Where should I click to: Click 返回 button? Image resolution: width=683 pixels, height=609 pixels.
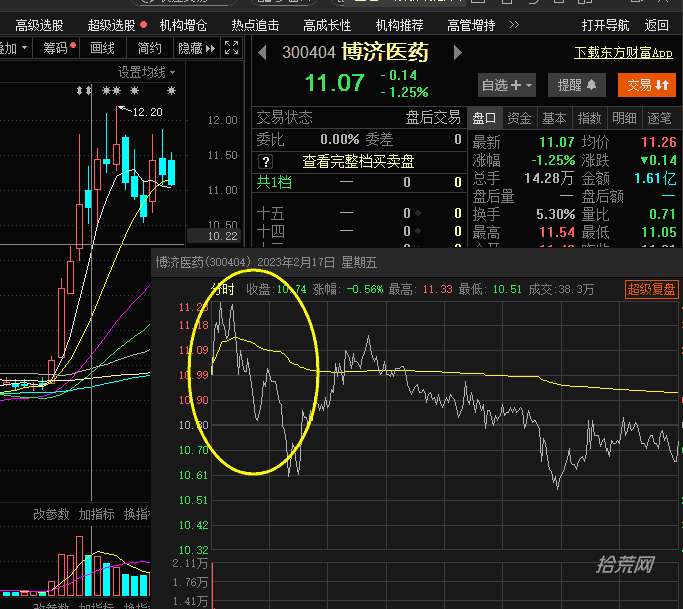(x=657, y=25)
